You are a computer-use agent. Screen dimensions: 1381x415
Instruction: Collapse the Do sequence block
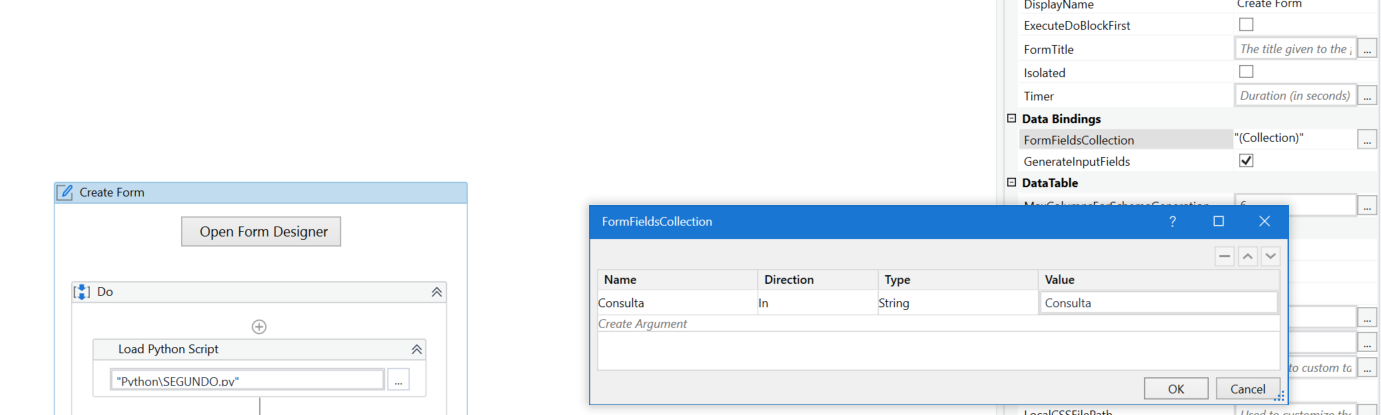point(436,292)
